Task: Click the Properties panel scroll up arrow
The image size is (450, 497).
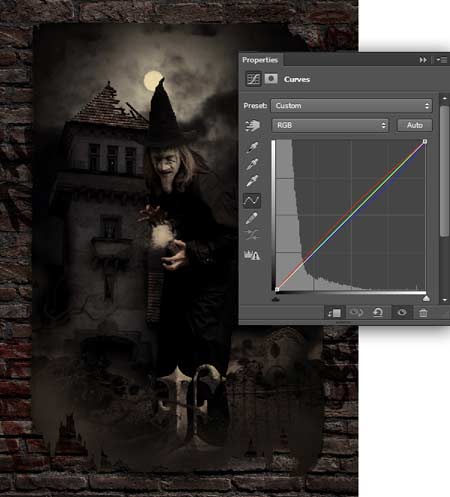Action: [444, 99]
